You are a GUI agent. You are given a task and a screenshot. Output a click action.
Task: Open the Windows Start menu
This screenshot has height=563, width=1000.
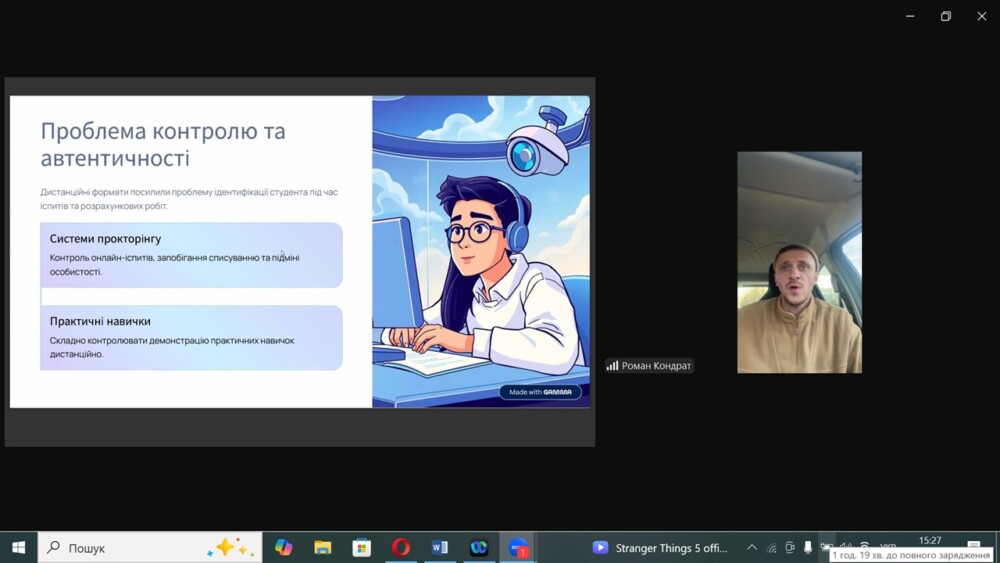[x=18, y=547]
